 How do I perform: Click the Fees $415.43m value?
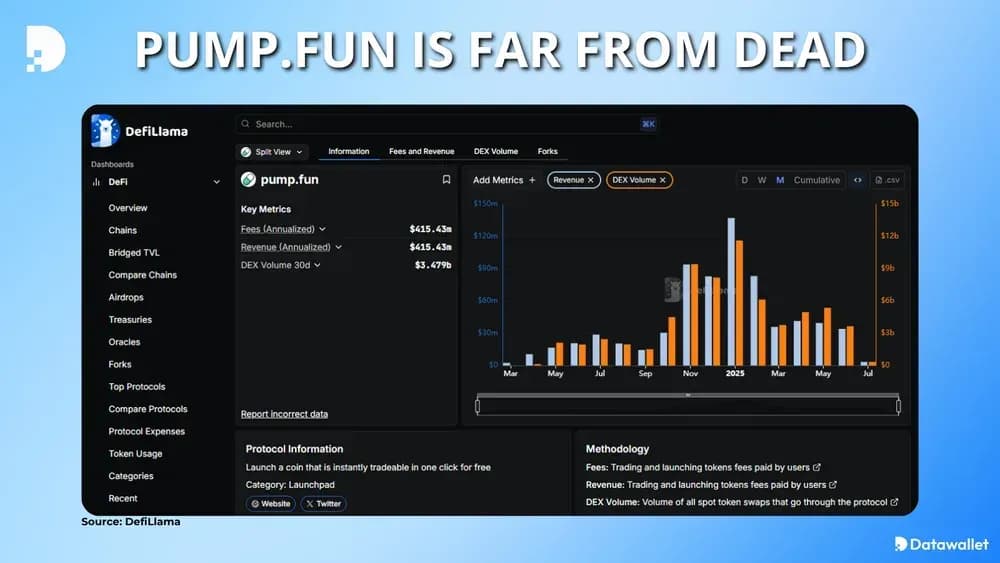[x=430, y=229]
